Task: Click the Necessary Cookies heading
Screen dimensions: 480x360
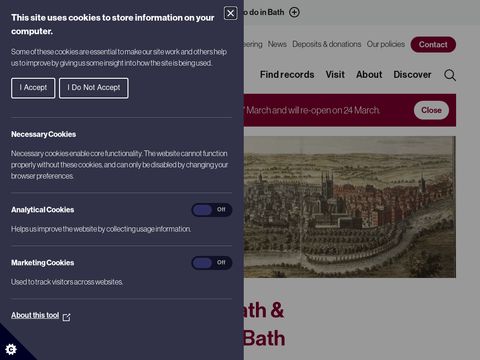Action: pyautogui.click(x=44, y=134)
